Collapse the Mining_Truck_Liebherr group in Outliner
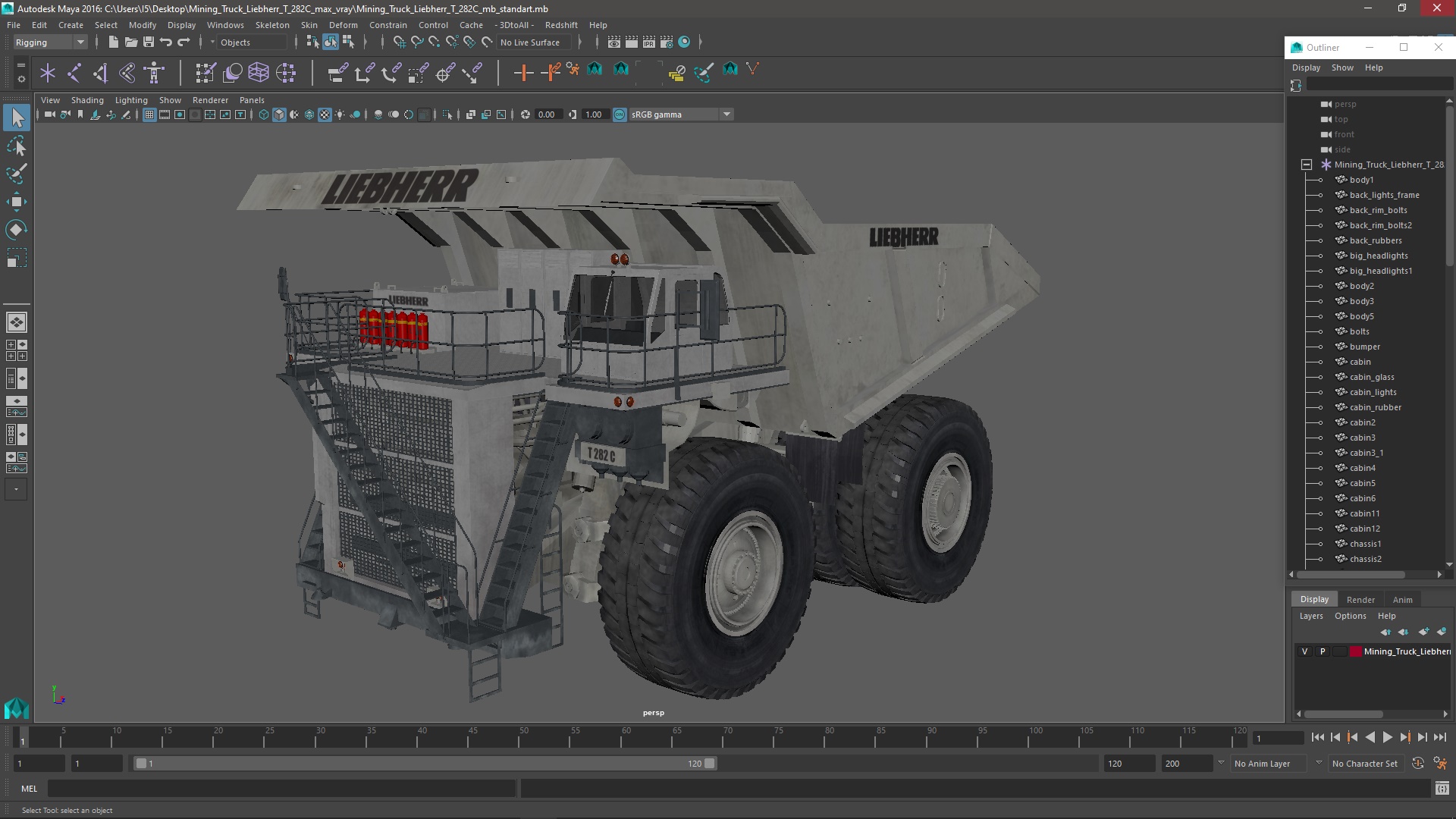This screenshot has width=1456, height=819. pos(1306,165)
